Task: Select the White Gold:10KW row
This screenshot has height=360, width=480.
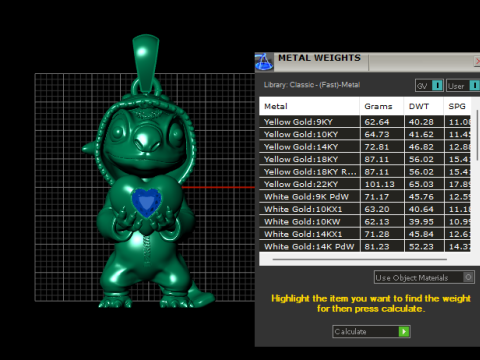Action: pyautogui.click(x=365, y=222)
